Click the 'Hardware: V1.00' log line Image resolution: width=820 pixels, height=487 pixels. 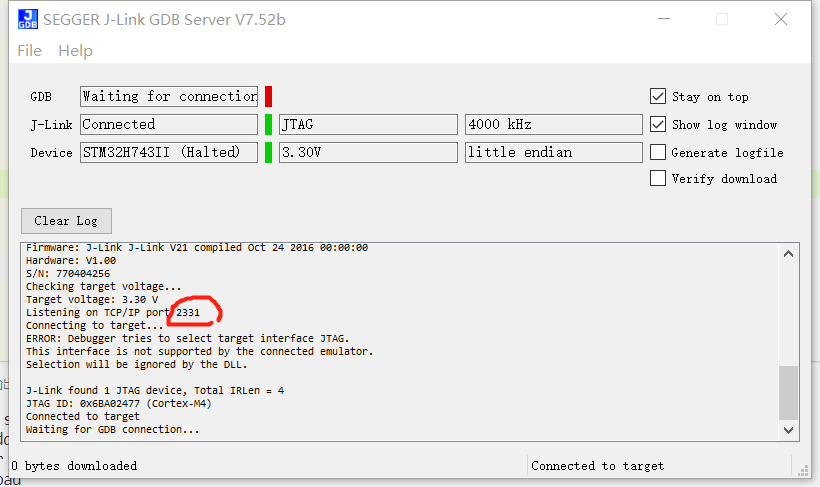point(71,261)
